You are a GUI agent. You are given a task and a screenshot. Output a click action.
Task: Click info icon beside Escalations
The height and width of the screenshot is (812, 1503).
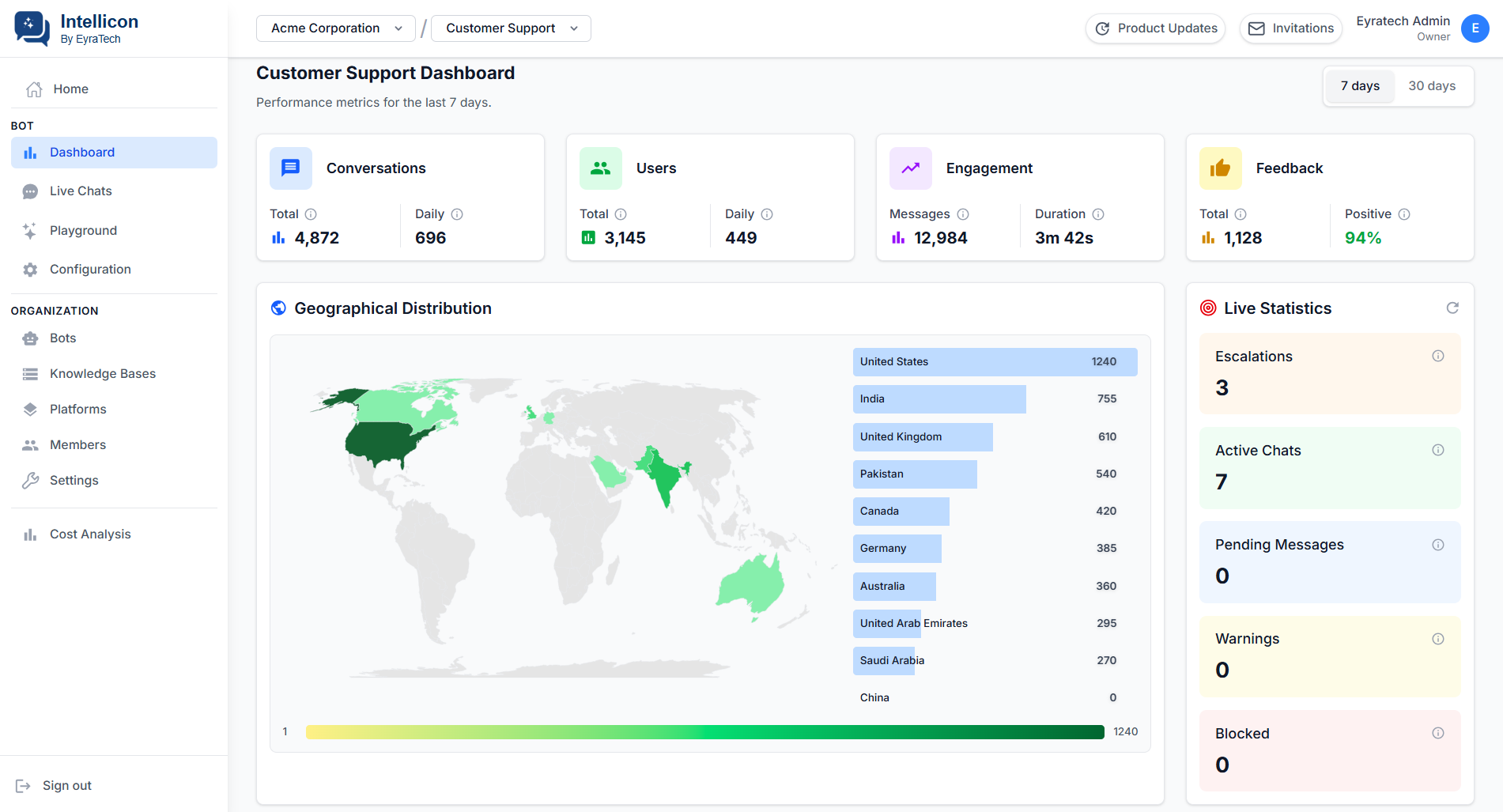pos(1438,356)
